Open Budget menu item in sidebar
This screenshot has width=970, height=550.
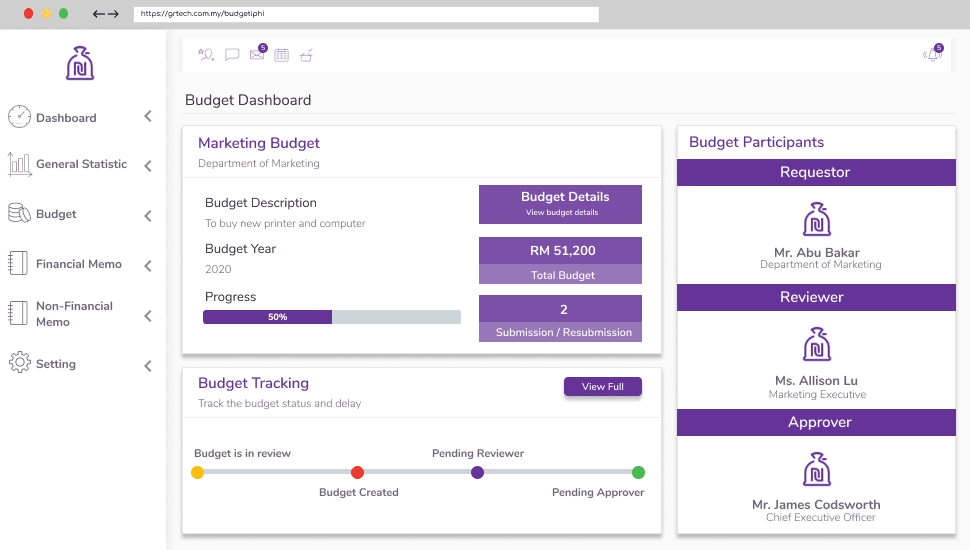coord(56,214)
